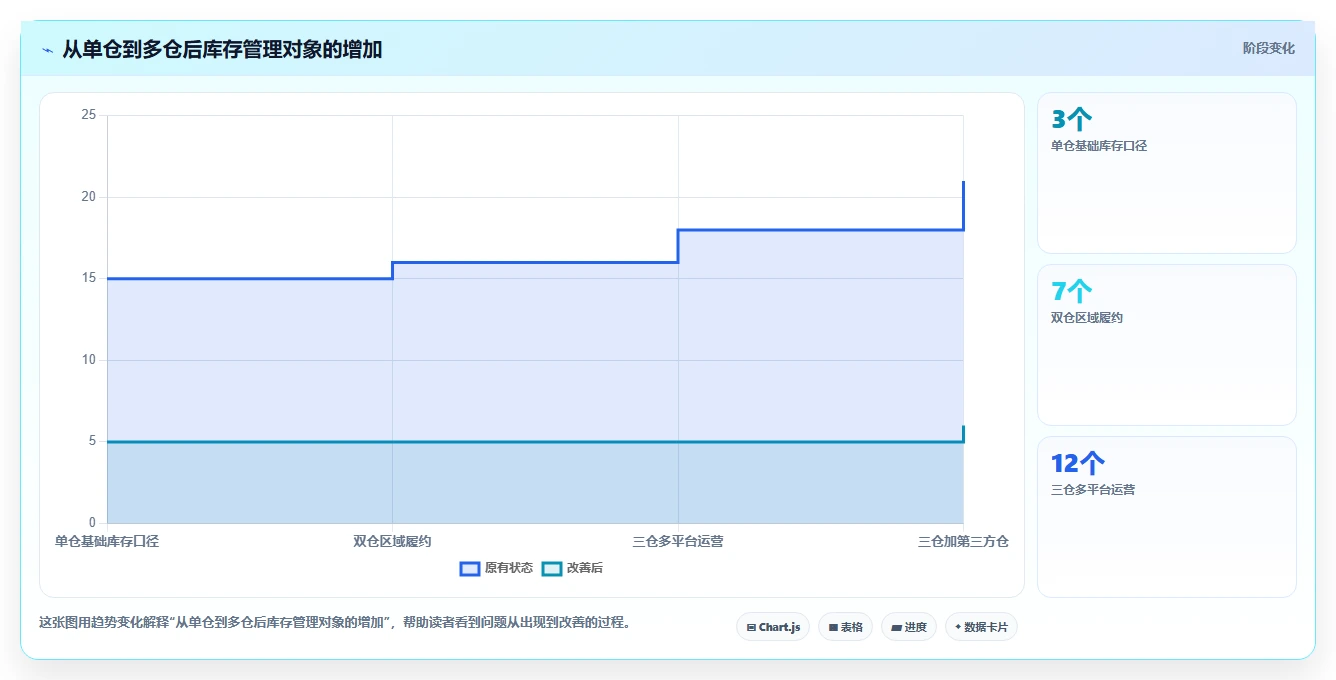Click the lightning icon beside the title
The width and height of the screenshot is (1336, 680).
(x=47, y=50)
